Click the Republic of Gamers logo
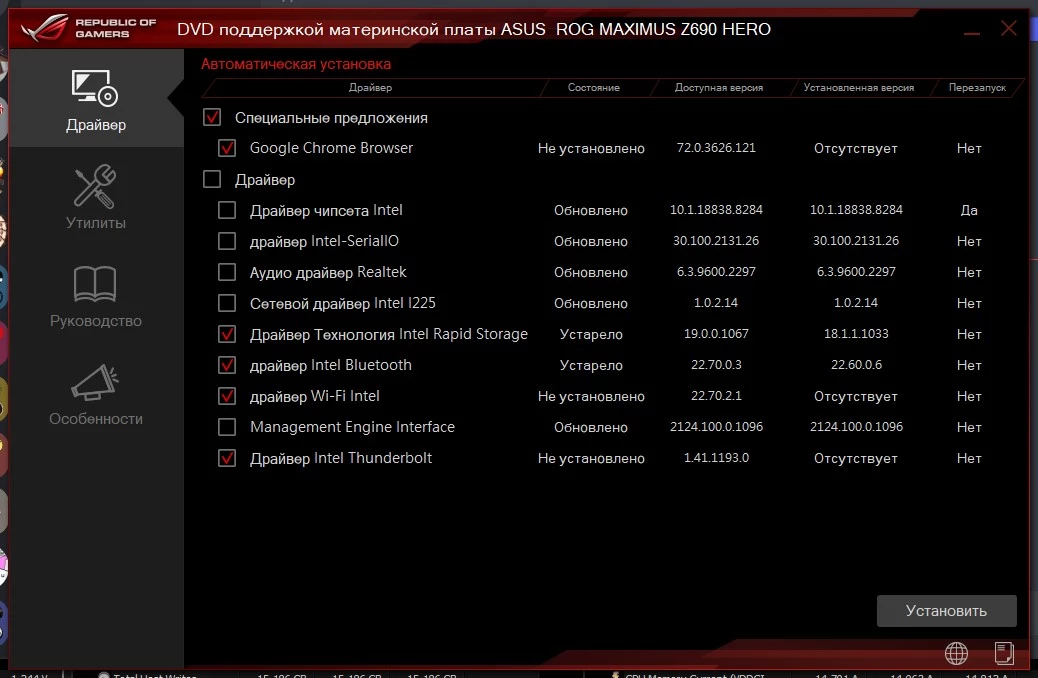The width and height of the screenshot is (1038, 678). tap(89, 28)
